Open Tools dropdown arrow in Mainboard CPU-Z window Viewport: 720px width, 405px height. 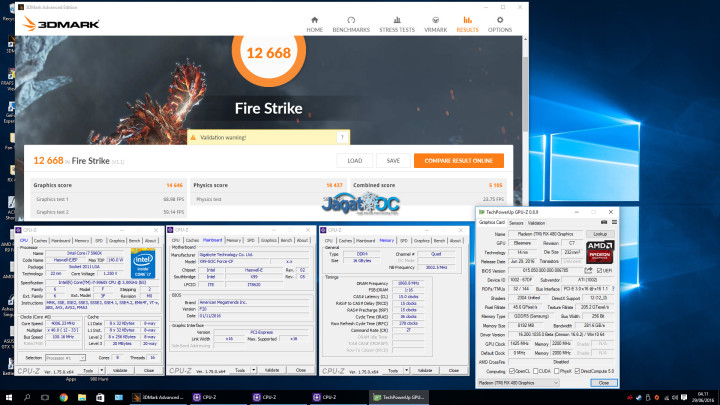tap(253, 370)
